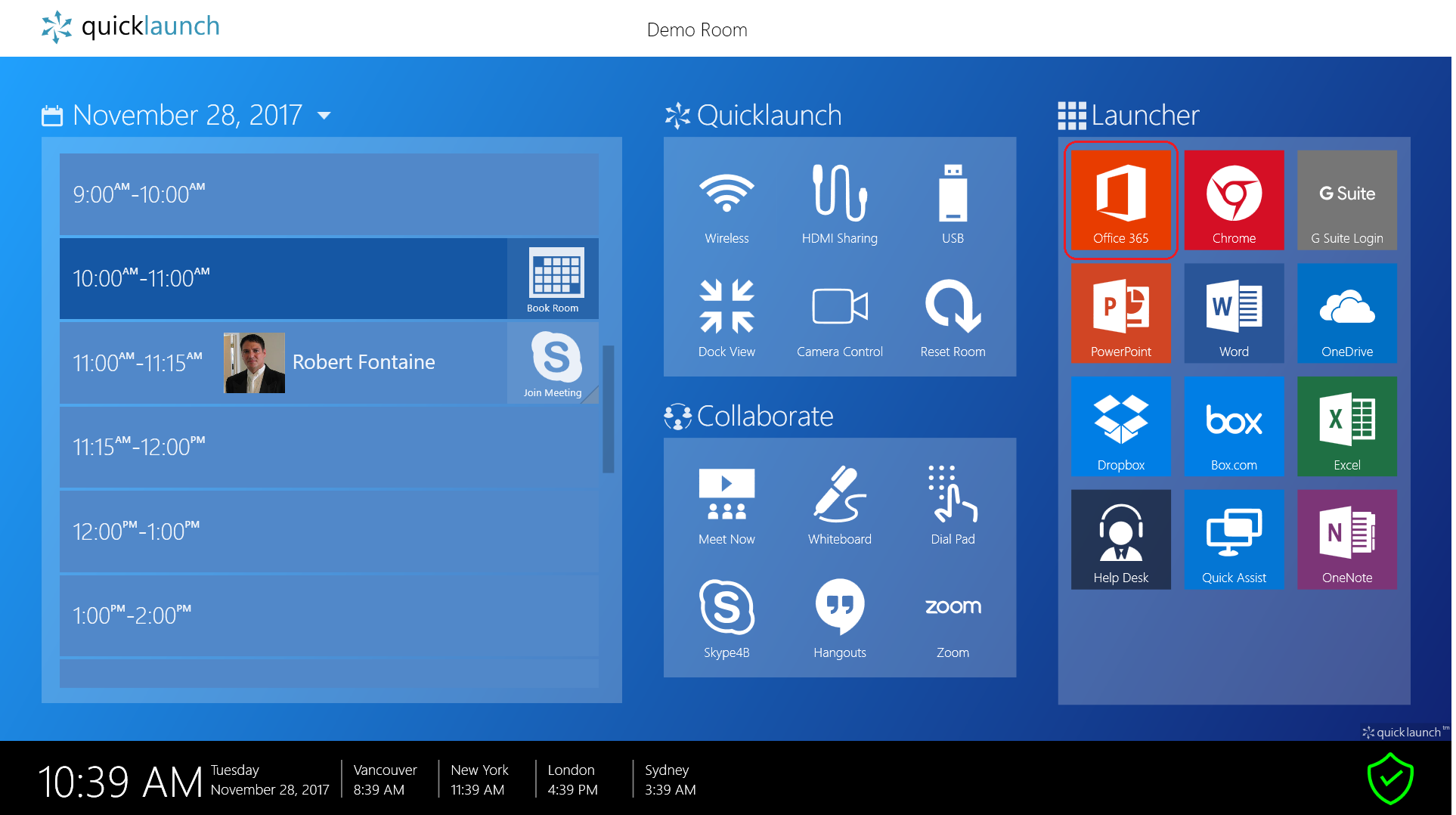Click Tuesday November 28, 2017 in status bar

pyautogui.click(x=271, y=781)
